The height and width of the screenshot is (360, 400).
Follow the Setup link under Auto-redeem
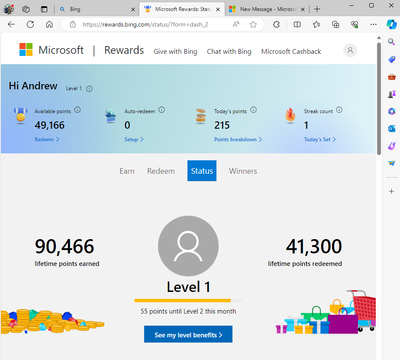point(134,139)
